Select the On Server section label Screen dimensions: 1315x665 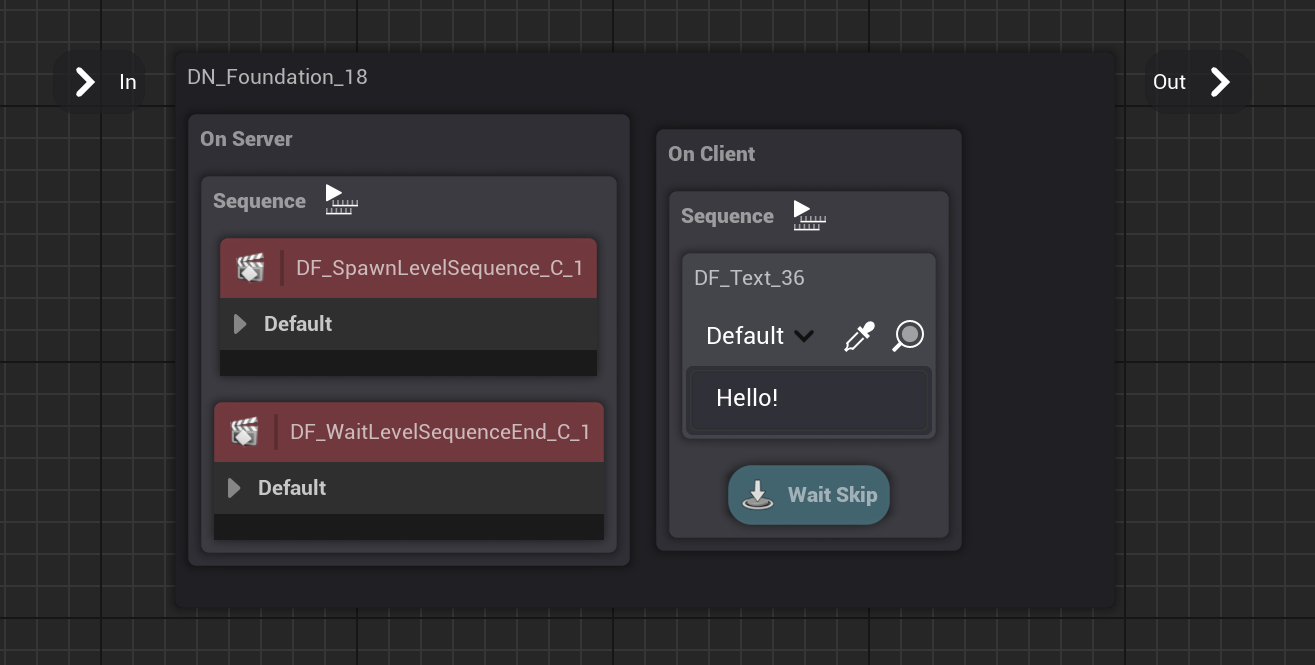pos(246,139)
